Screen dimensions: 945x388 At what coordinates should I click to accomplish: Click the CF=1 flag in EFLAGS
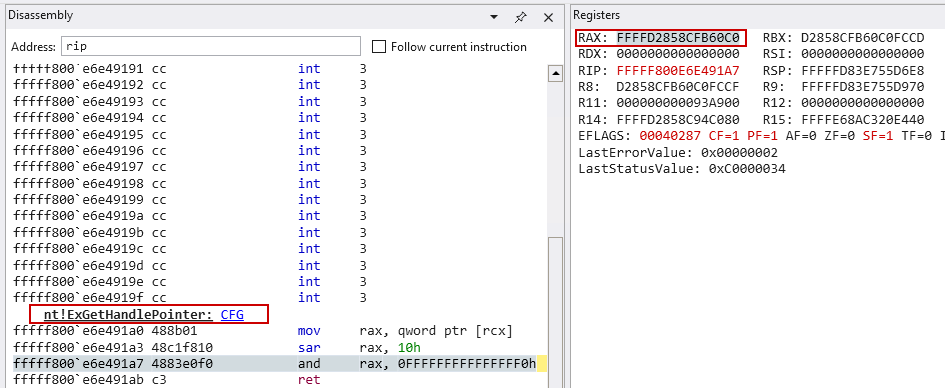(724, 136)
